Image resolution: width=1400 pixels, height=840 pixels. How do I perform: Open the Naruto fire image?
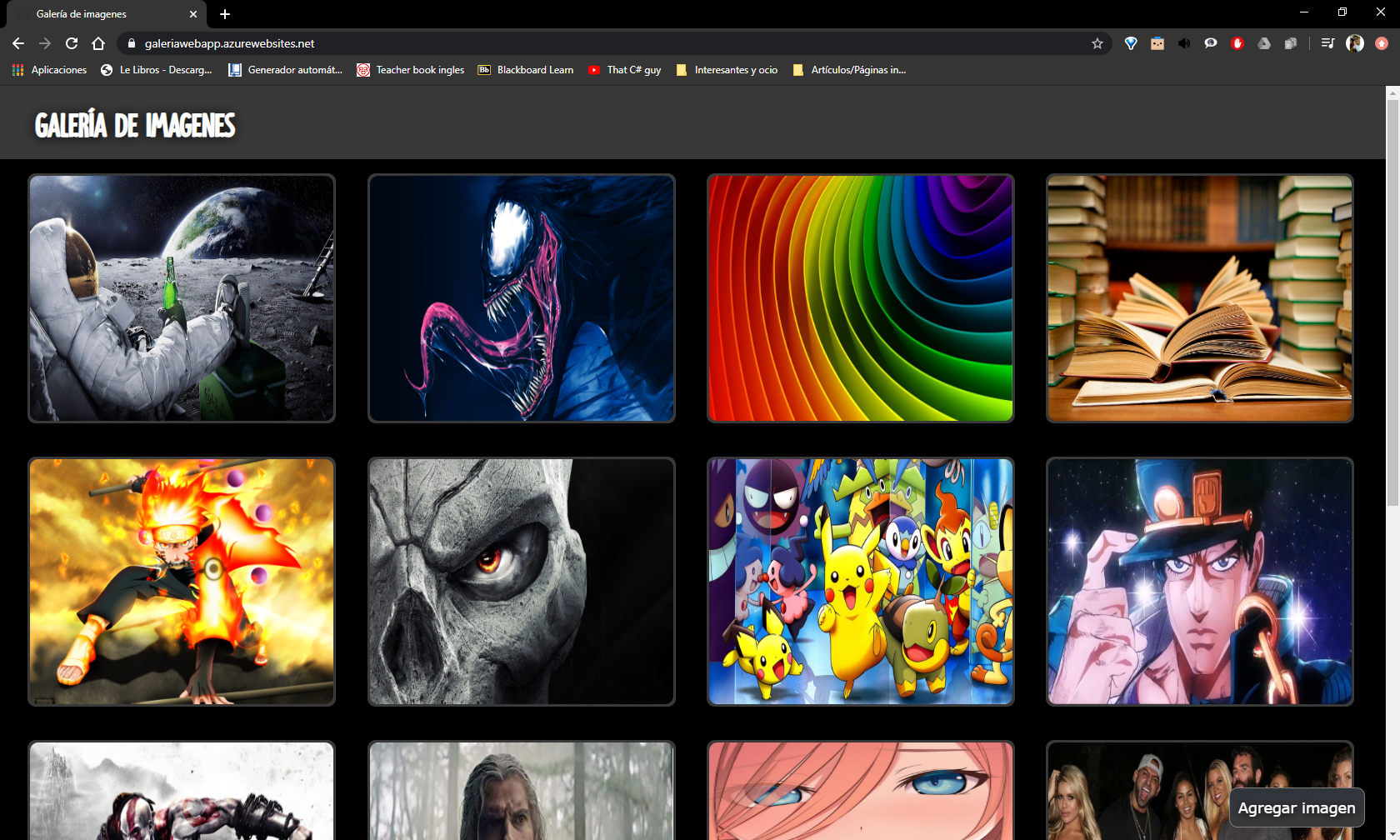point(182,582)
